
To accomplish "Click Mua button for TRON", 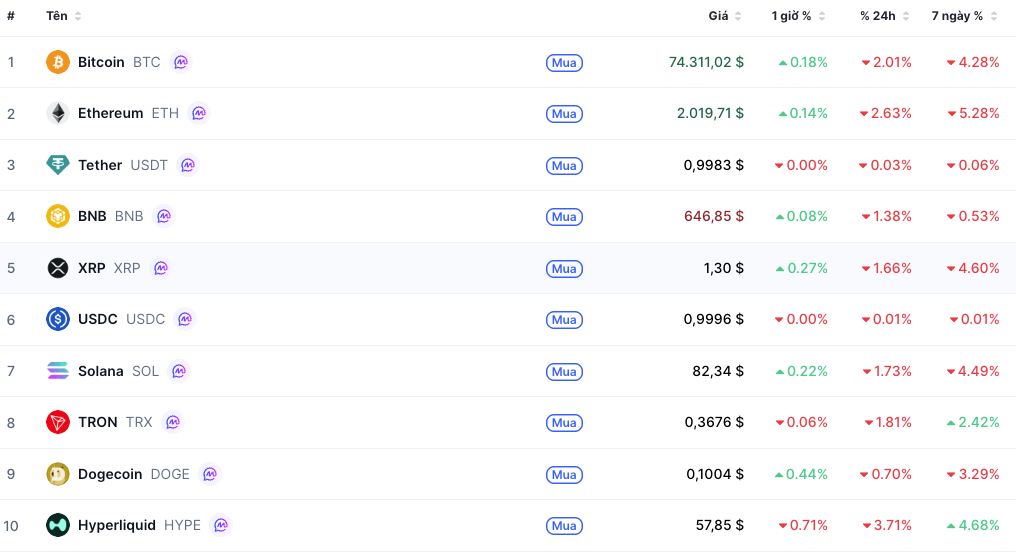I will point(564,423).
